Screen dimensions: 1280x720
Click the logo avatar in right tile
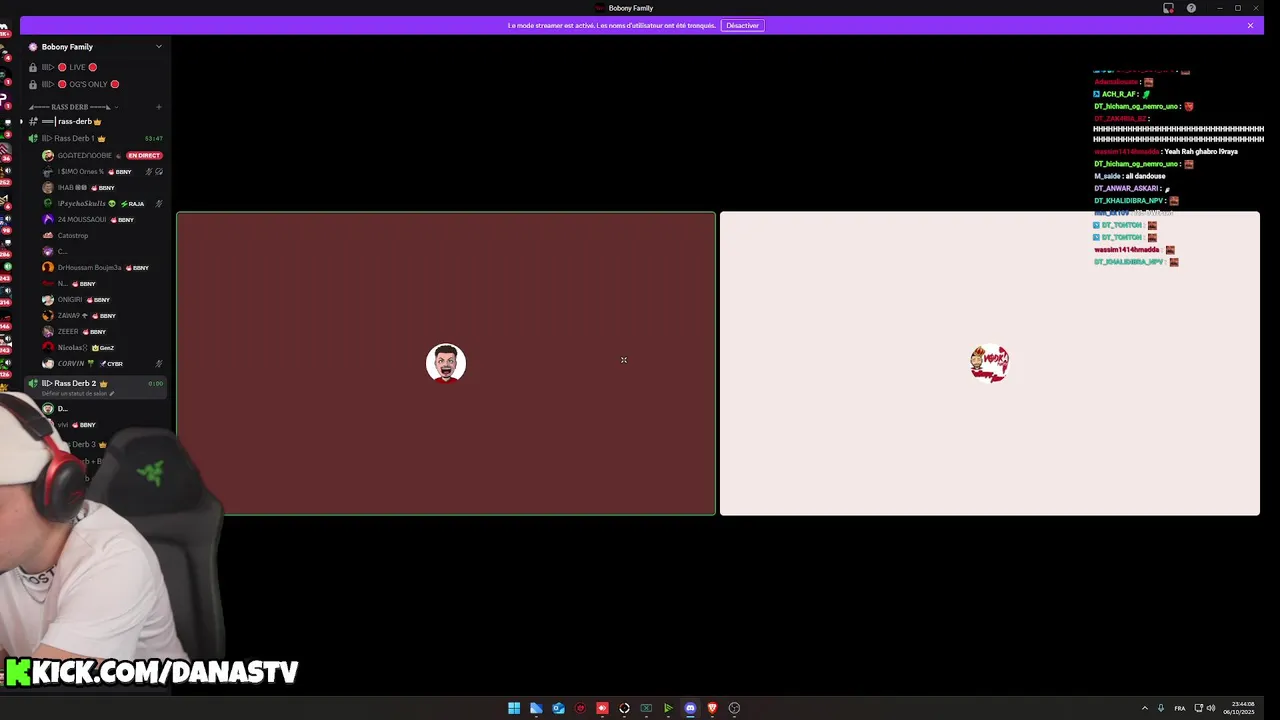(x=990, y=363)
